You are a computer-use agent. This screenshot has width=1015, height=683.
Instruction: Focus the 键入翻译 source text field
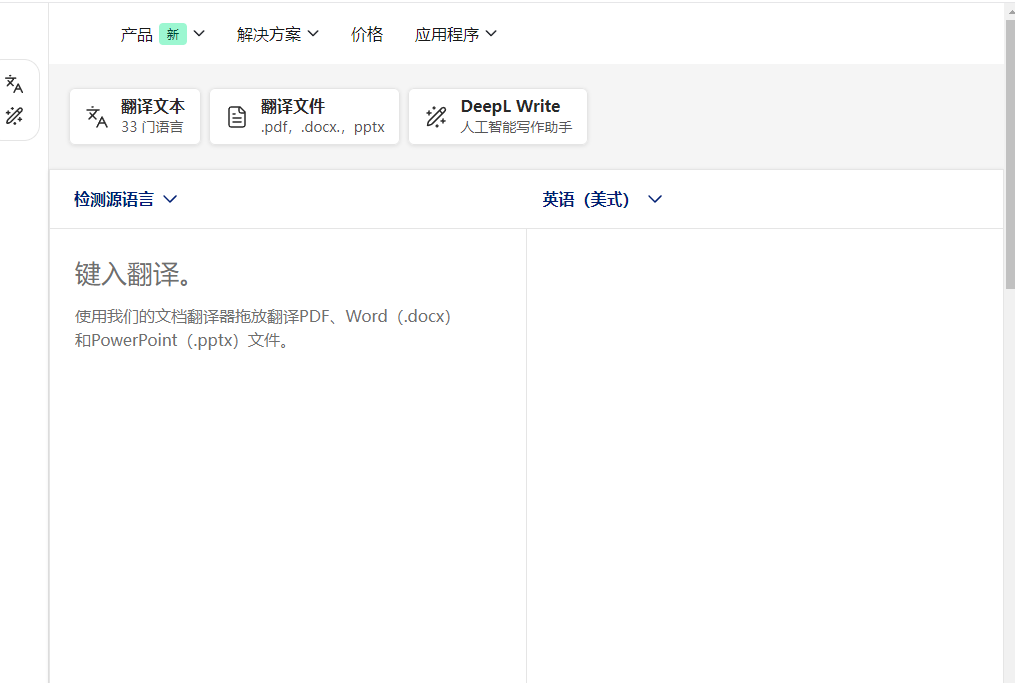pos(288,455)
